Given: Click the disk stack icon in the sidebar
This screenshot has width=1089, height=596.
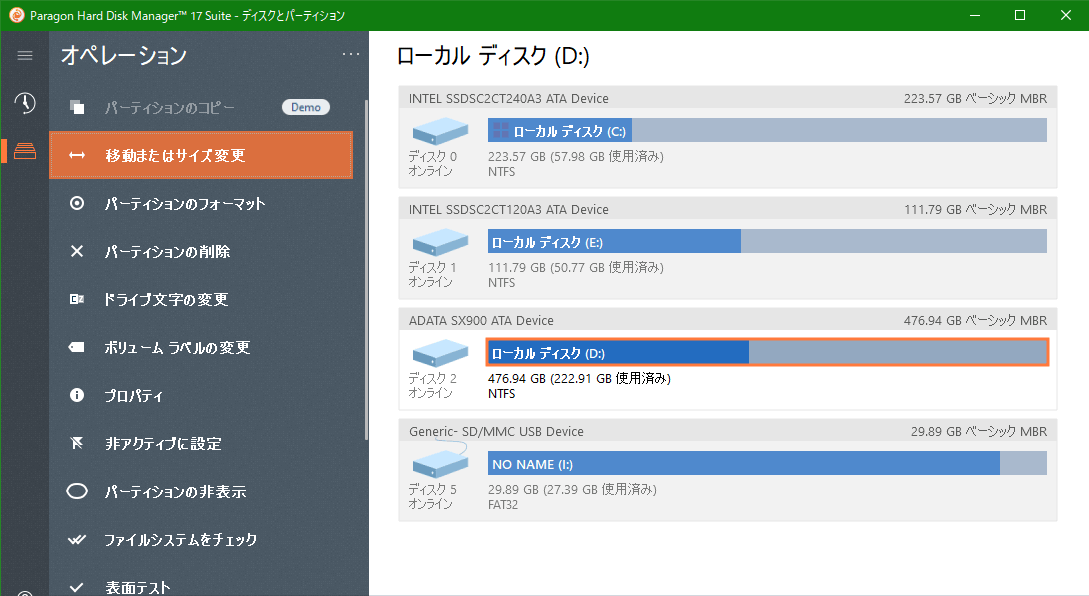Looking at the screenshot, I should point(24,153).
